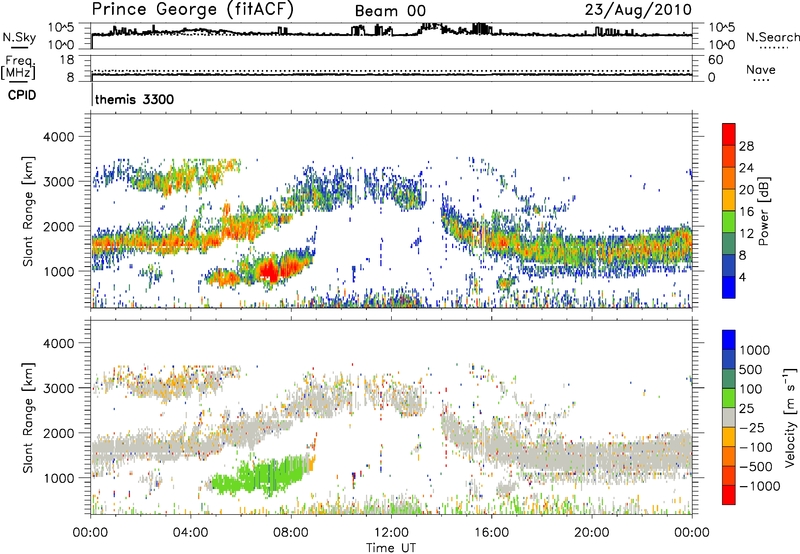Click the '-1000' velocity colorbar value

click(760, 486)
